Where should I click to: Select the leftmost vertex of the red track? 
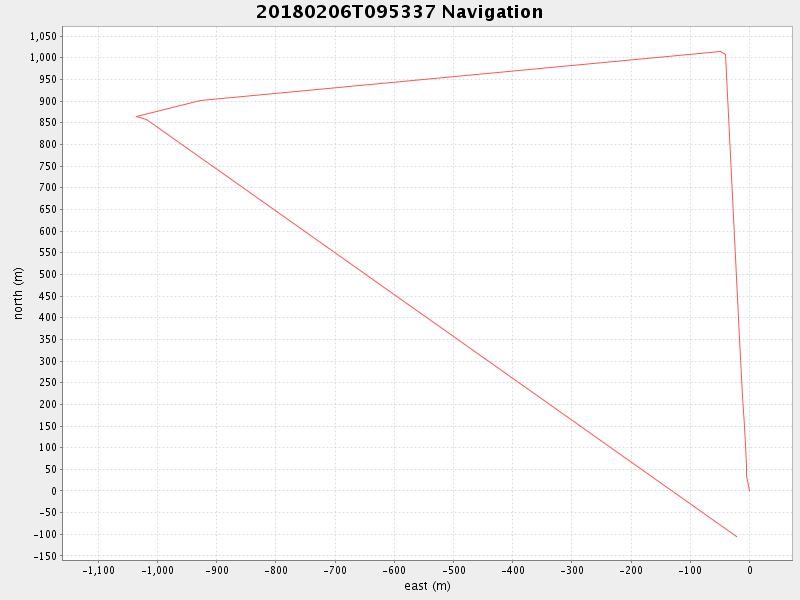click(137, 116)
